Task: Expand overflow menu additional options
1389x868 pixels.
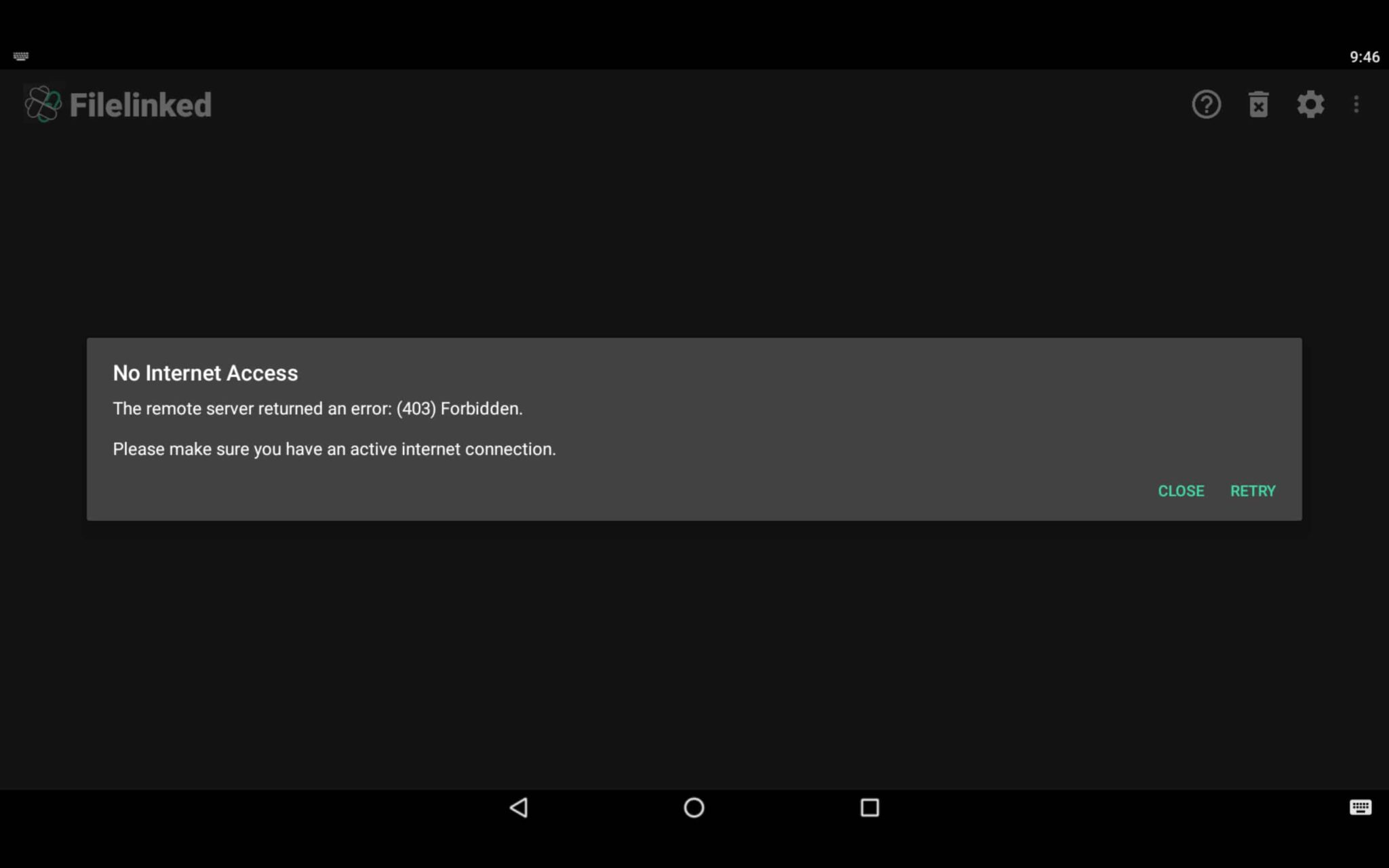Action: click(x=1357, y=104)
